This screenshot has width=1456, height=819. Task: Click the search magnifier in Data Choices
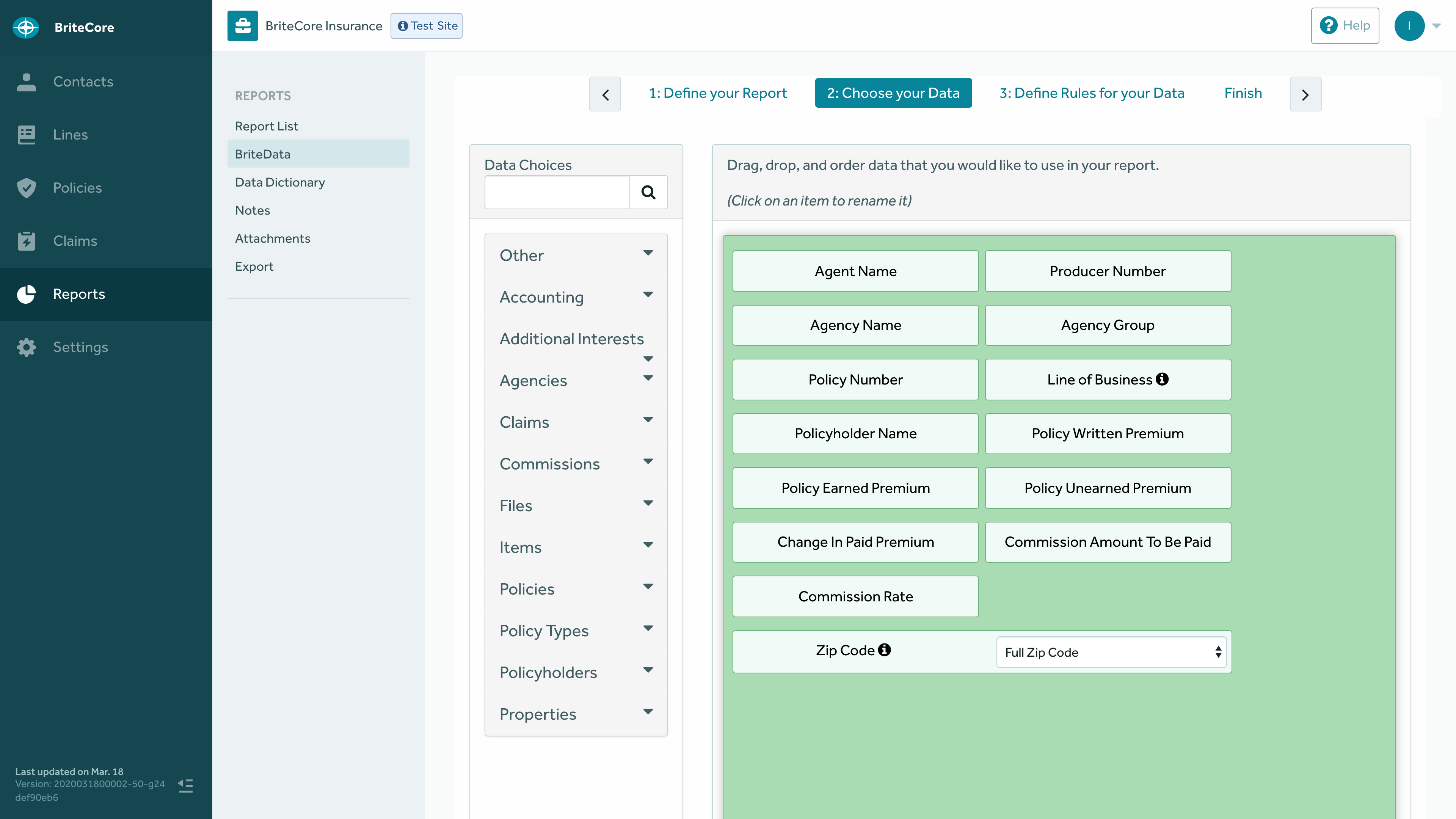648,192
